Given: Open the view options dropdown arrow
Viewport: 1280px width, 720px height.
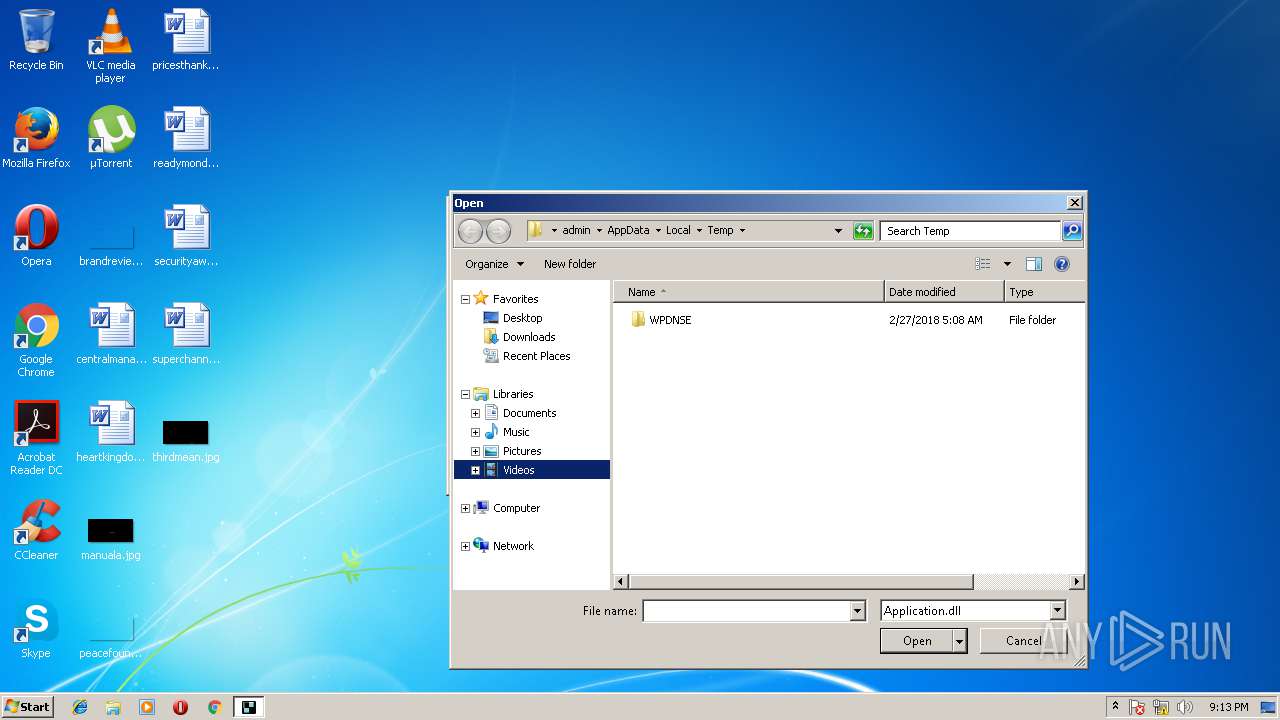Looking at the screenshot, I should tap(1007, 264).
